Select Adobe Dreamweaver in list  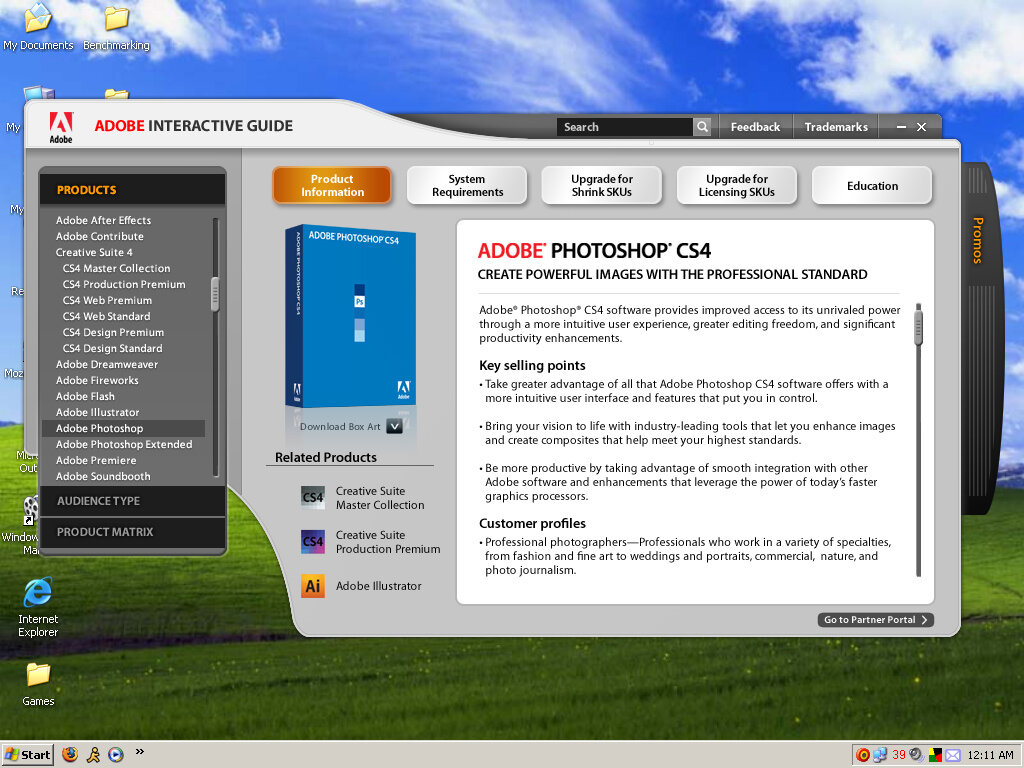(106, 364)
